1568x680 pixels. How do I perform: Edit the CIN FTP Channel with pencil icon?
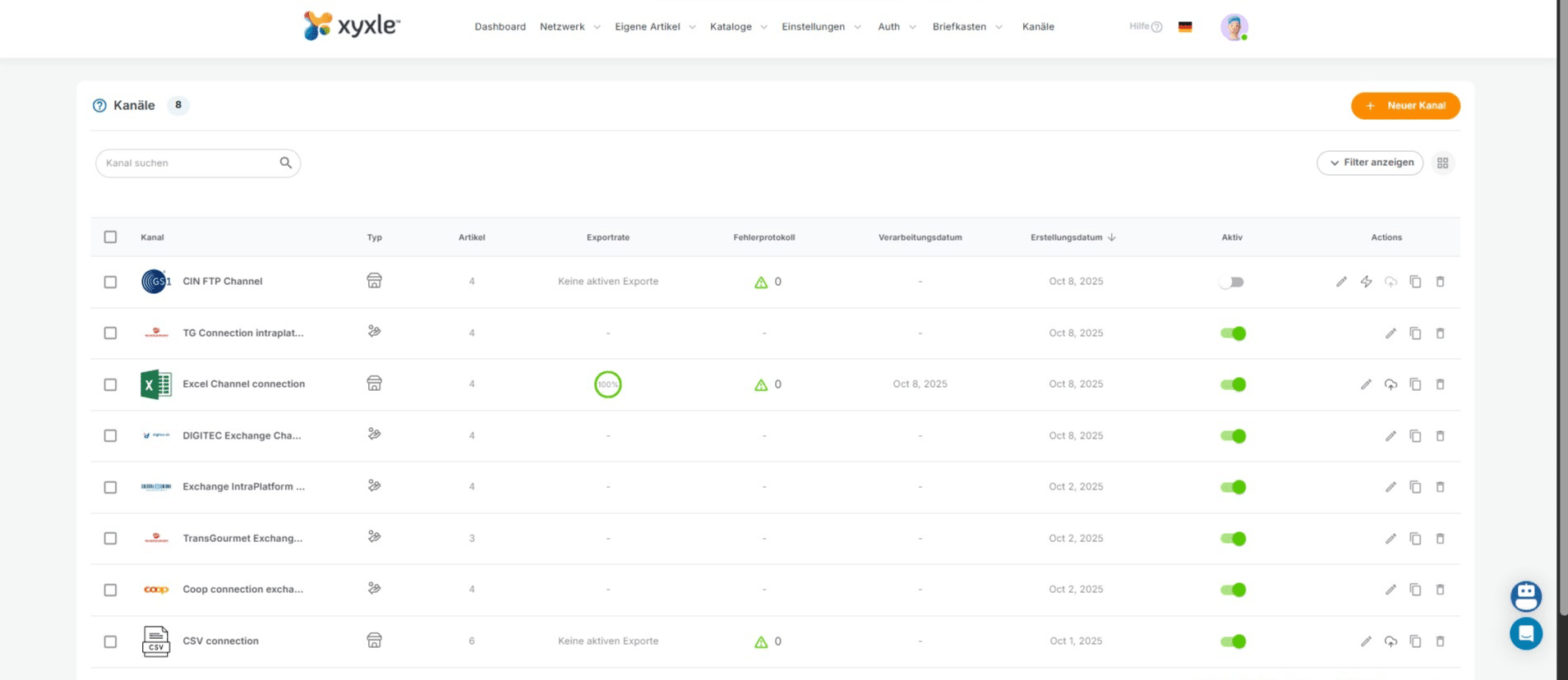click(x=1341, y=282)
